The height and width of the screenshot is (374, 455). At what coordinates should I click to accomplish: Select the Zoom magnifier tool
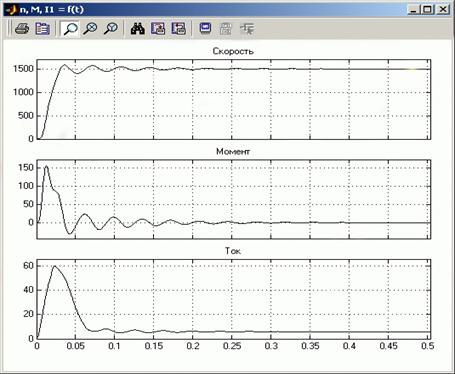tap(70, 29)
